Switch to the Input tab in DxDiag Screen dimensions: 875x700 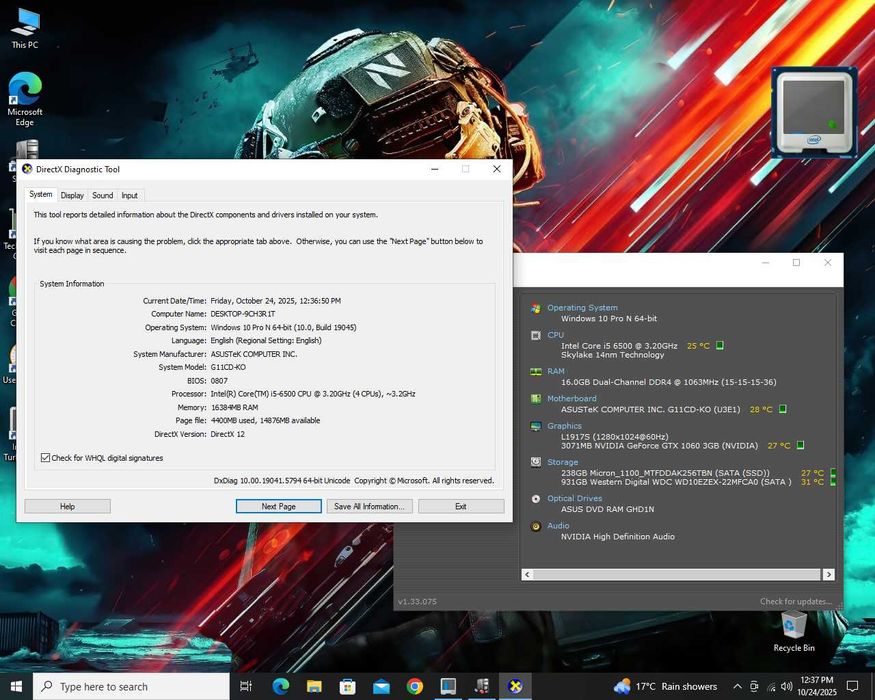(129, 195)
